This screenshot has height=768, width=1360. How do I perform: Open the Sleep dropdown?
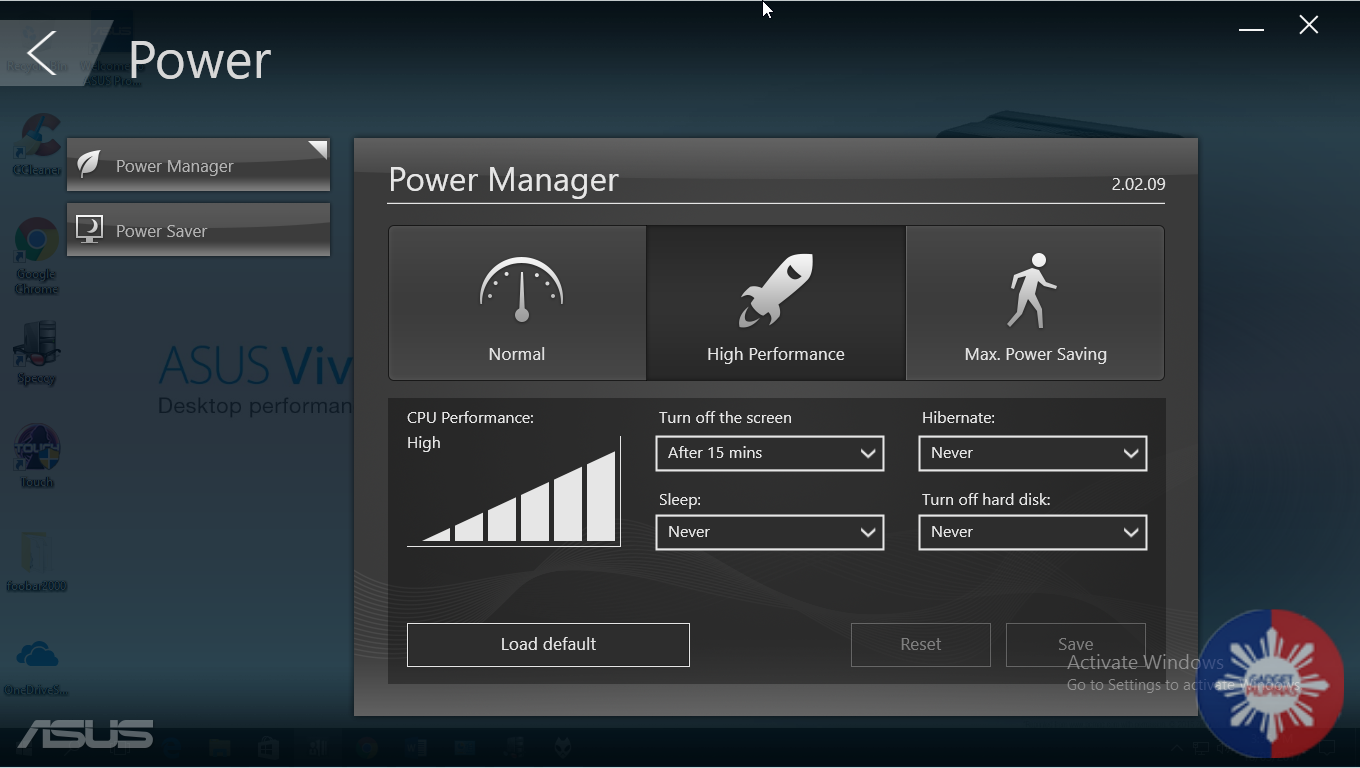(770, 532)
